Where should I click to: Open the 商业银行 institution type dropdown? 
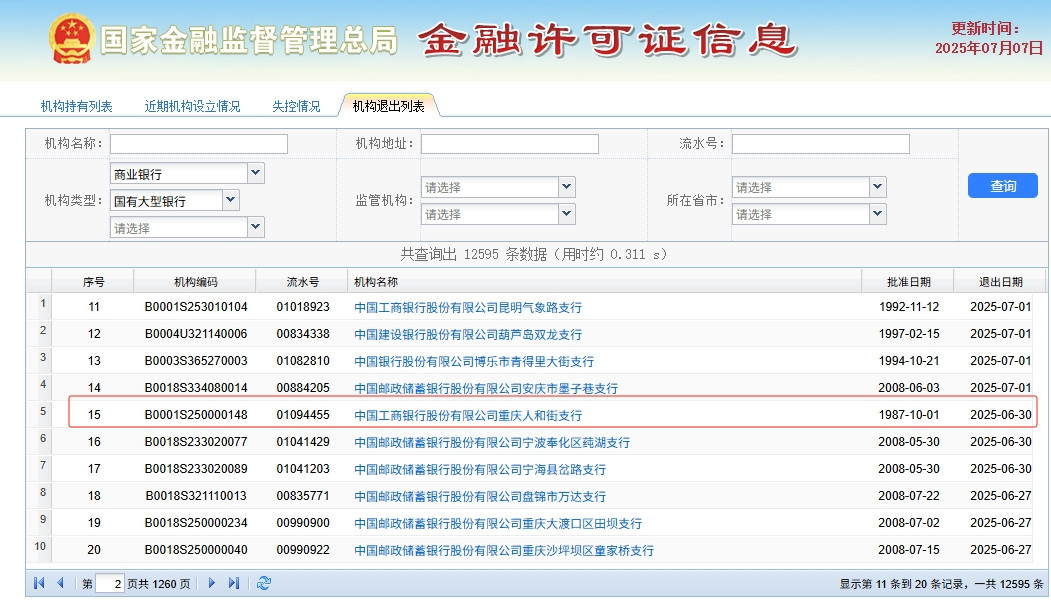(x=255, y=173)
